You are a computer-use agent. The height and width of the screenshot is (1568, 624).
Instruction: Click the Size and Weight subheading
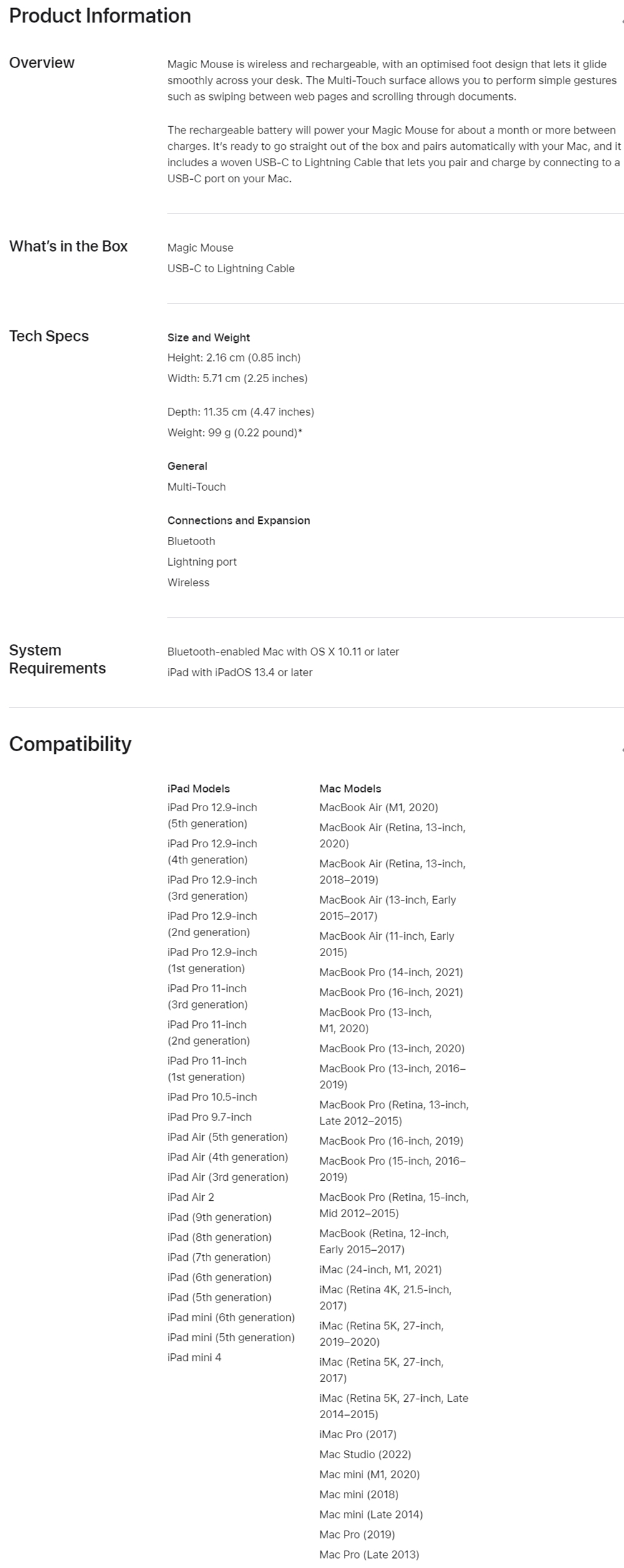208,338
